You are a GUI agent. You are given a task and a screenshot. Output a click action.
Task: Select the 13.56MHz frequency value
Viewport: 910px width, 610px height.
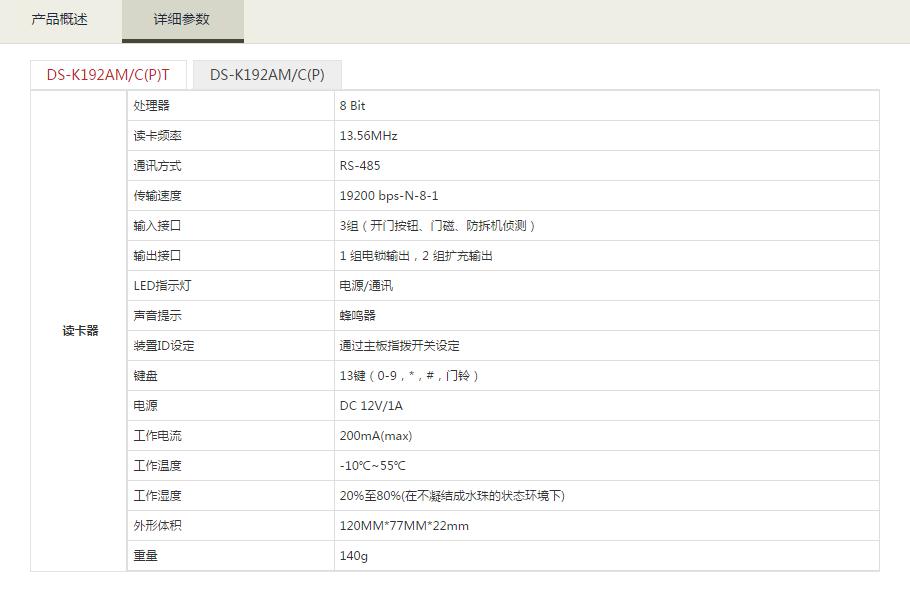(369, 136)
